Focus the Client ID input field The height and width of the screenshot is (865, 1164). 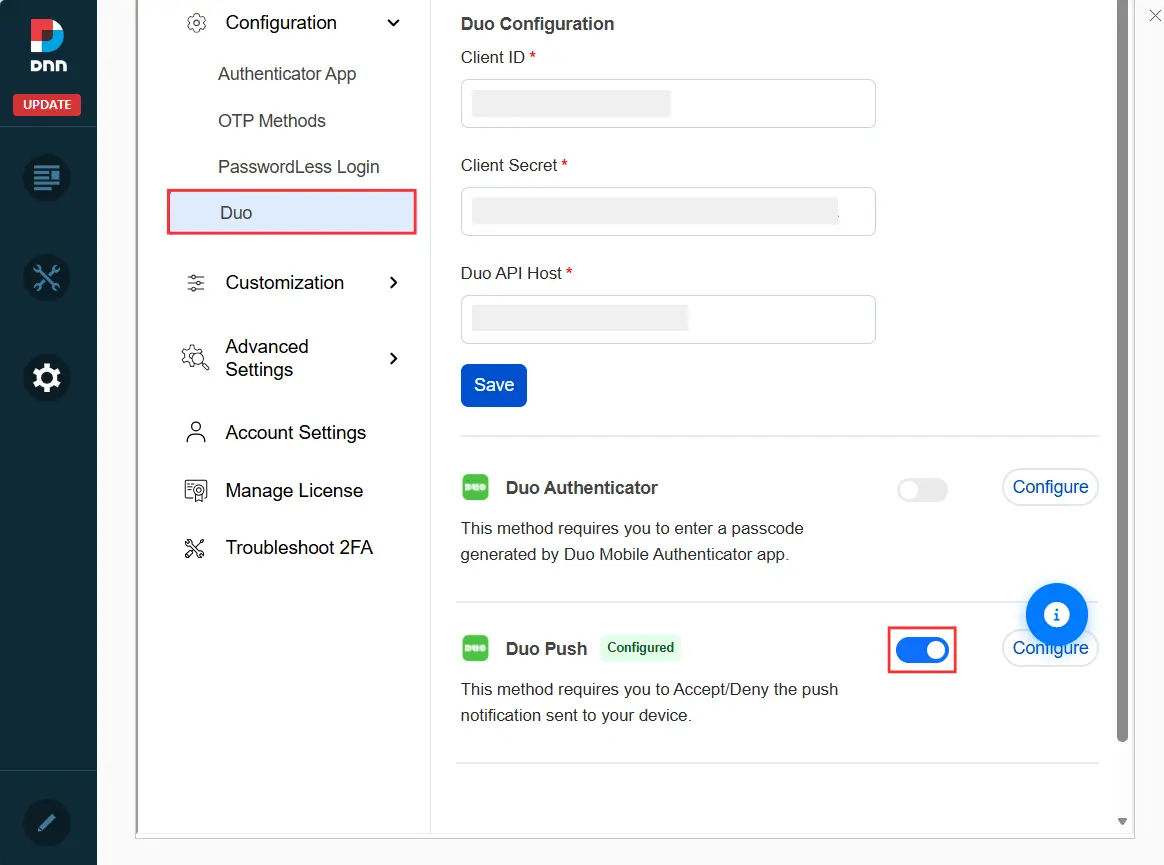point(668,104)
